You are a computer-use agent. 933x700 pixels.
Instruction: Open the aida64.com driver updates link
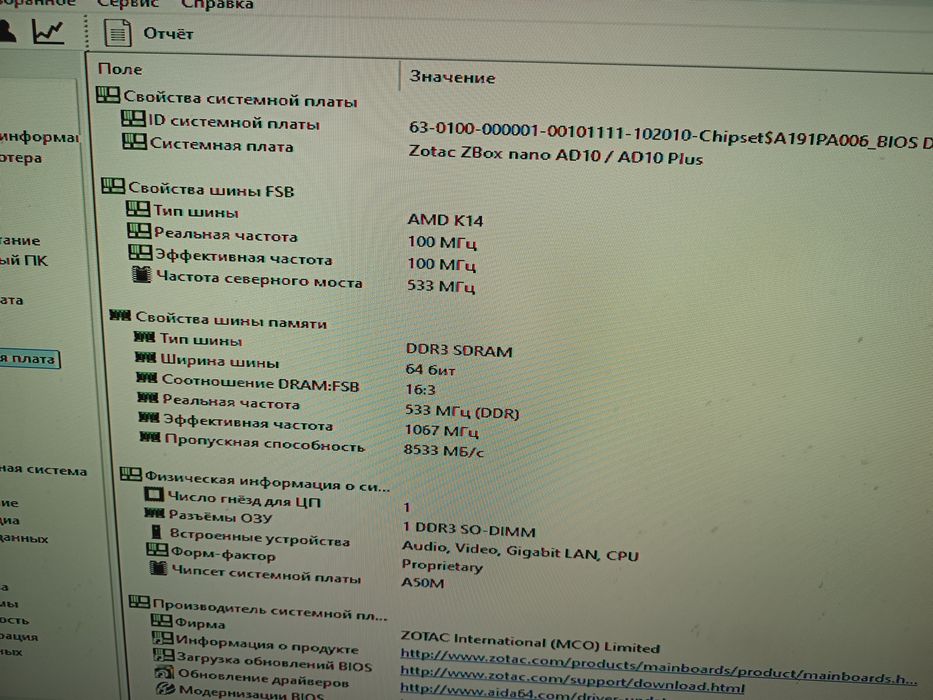533,693
